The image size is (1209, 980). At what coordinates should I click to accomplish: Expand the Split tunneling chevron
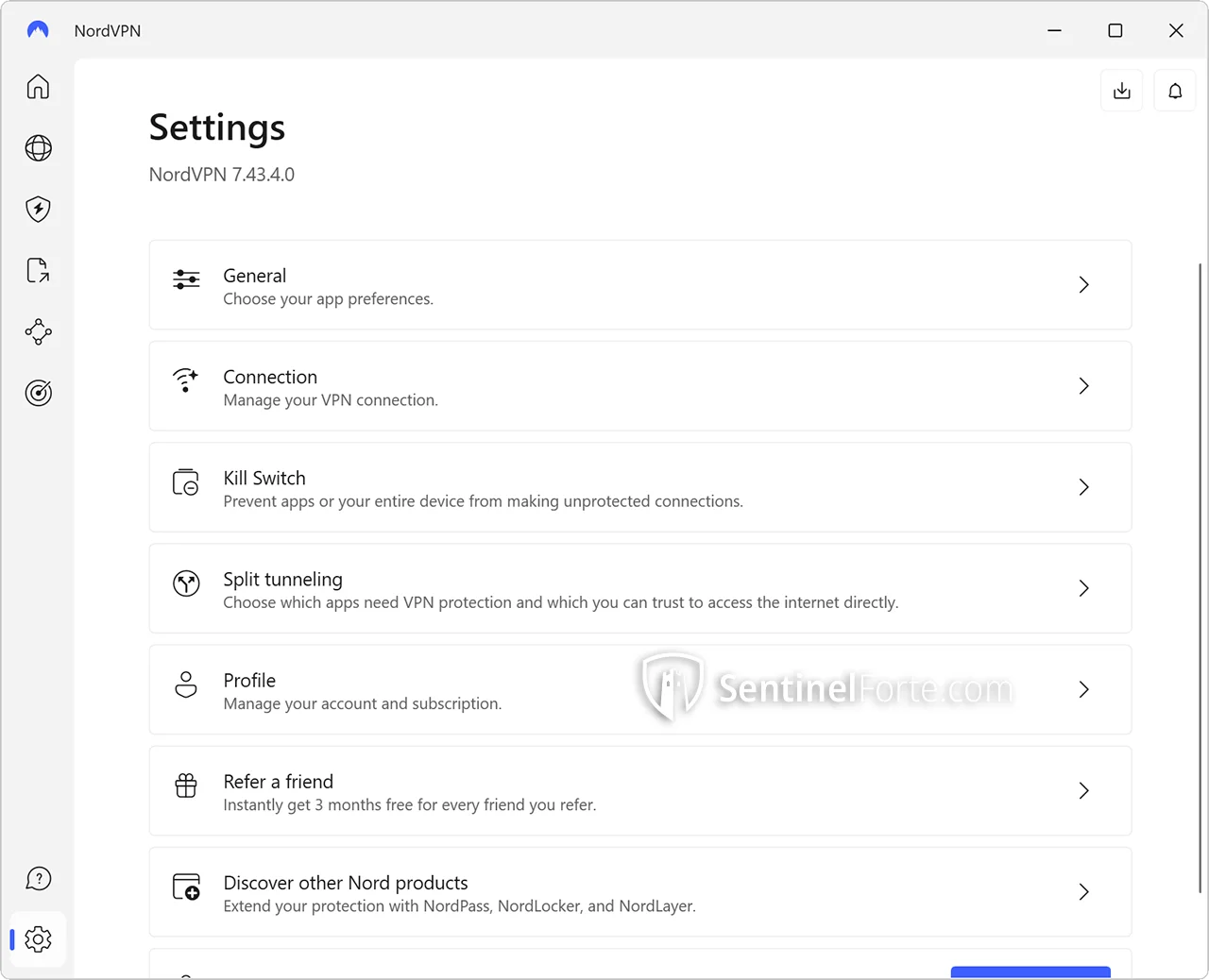pyautogui.click(x=1083, y=588)
